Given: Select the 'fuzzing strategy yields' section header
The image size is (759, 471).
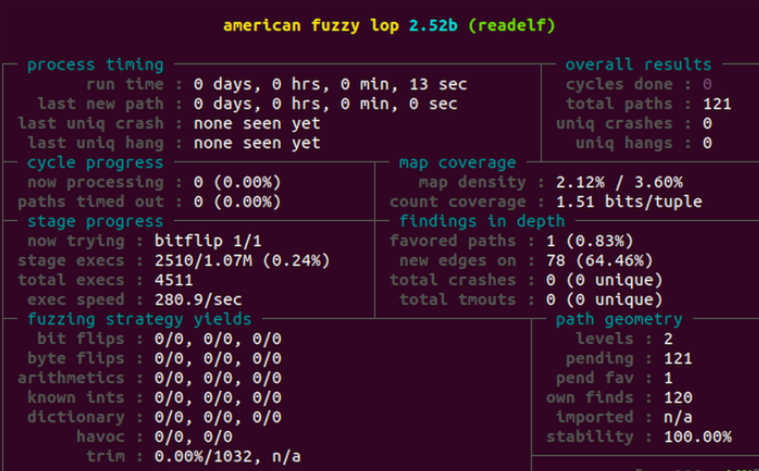Looking at the screenshot, I should click(139, 319).
